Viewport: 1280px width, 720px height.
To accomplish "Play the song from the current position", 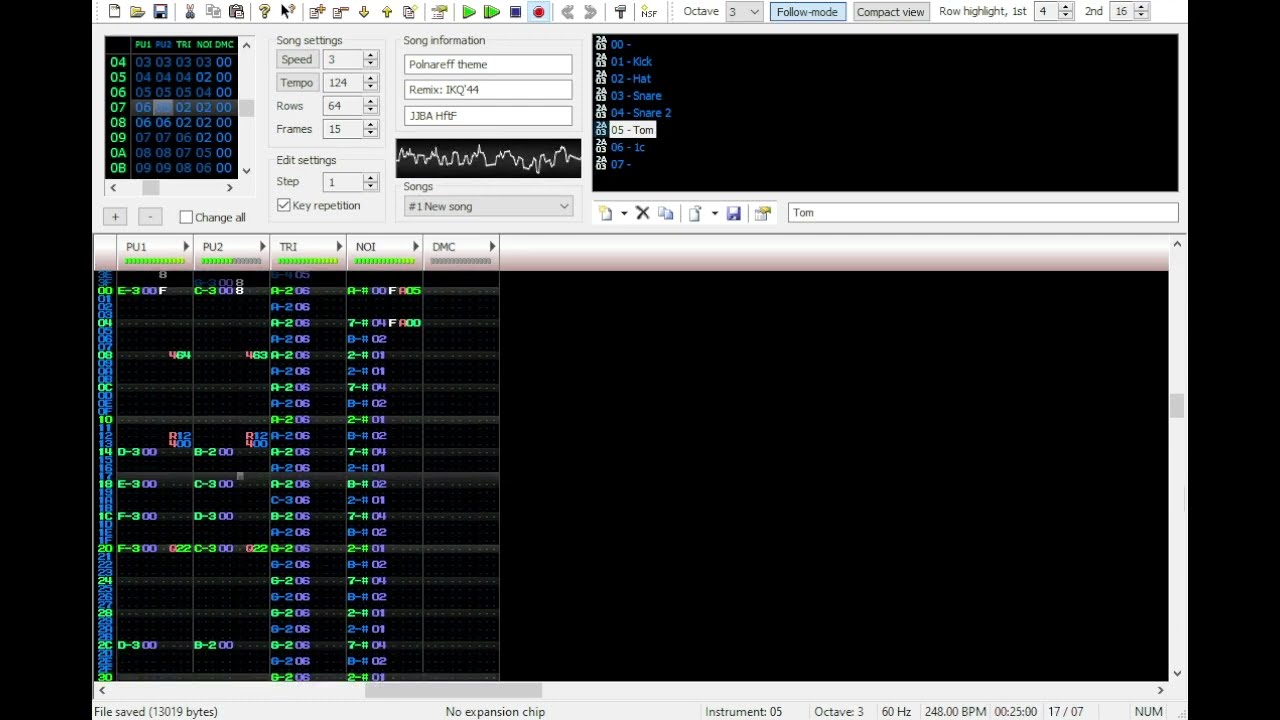I will (x=469, y=12).
